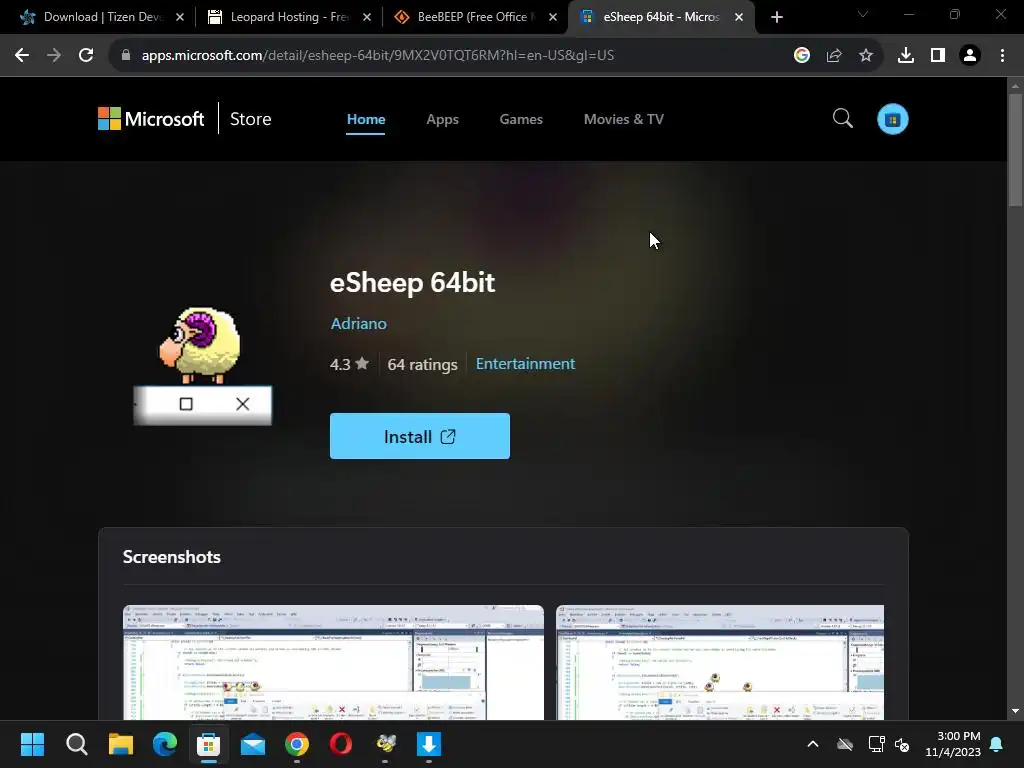Open the muted volume tray icon
The image size is (1024, 768).
tap(903, 744)
